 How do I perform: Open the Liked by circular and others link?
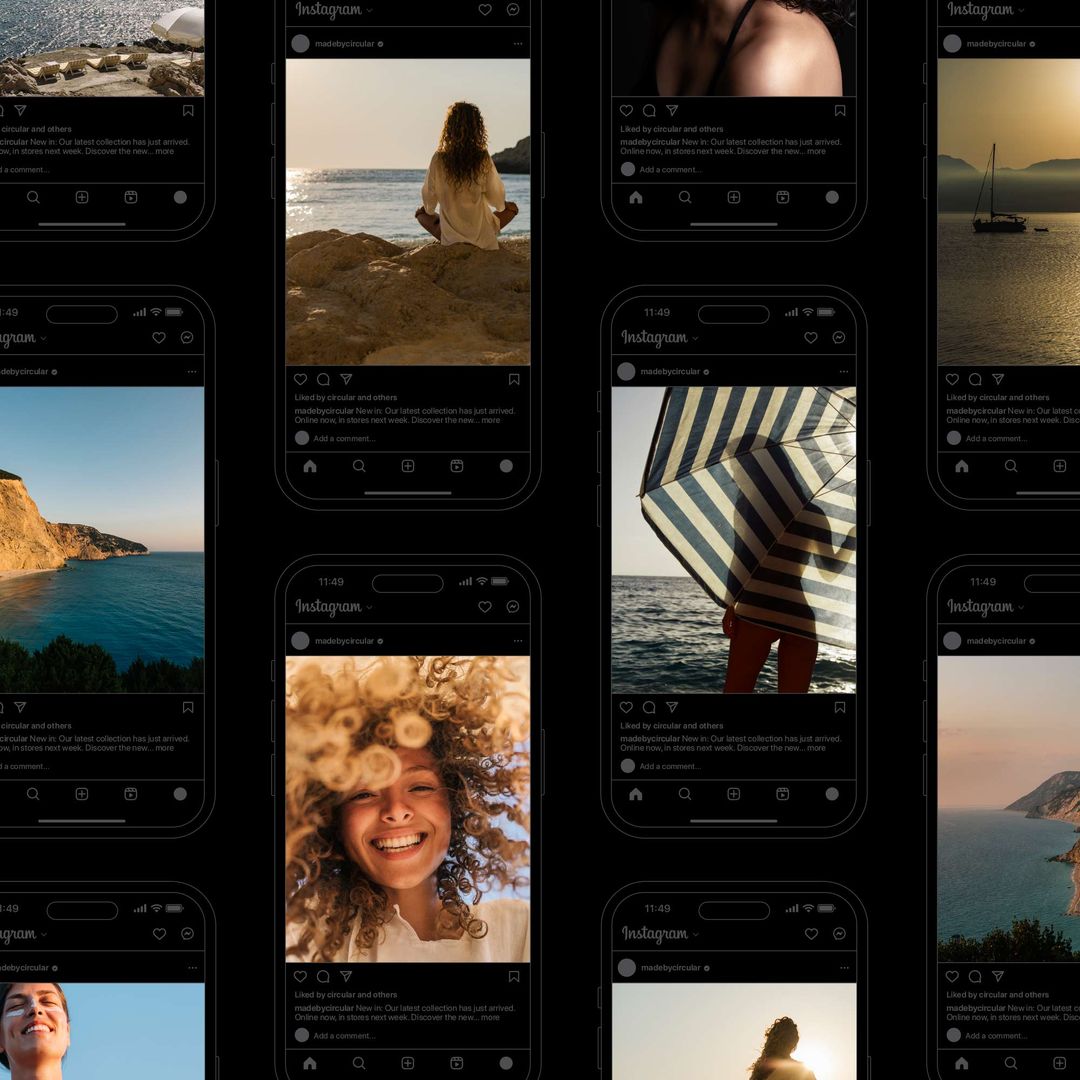point(351,994)
